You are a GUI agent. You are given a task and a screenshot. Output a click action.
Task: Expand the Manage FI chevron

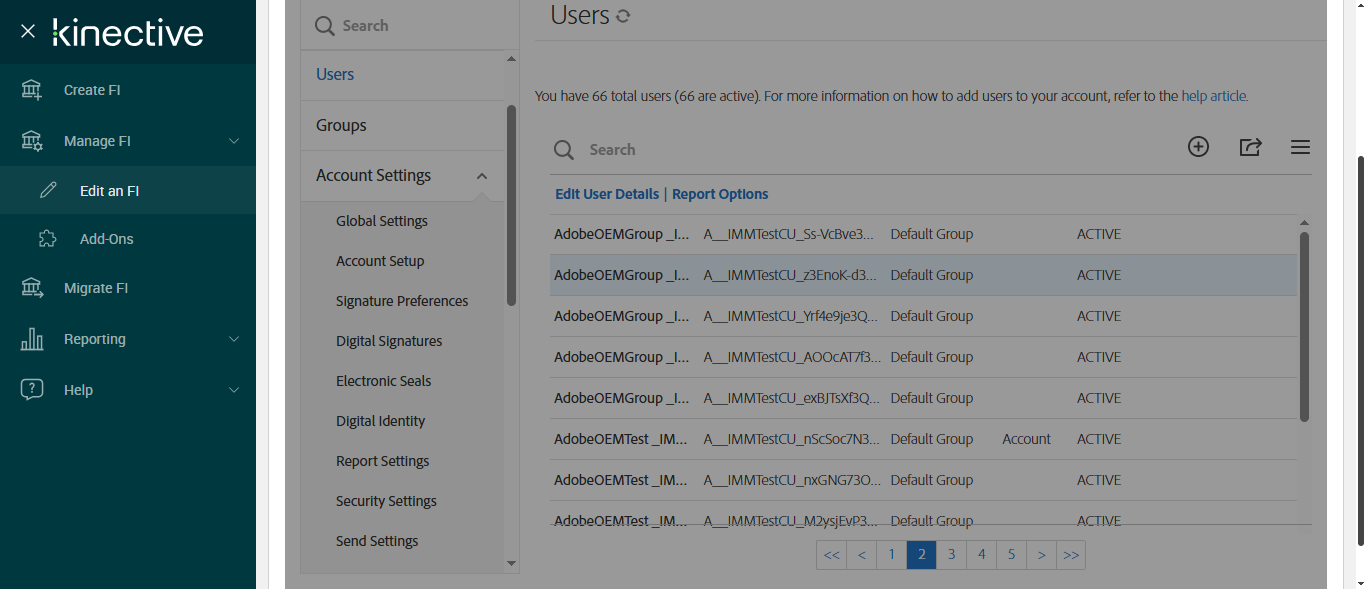(234, 141)
